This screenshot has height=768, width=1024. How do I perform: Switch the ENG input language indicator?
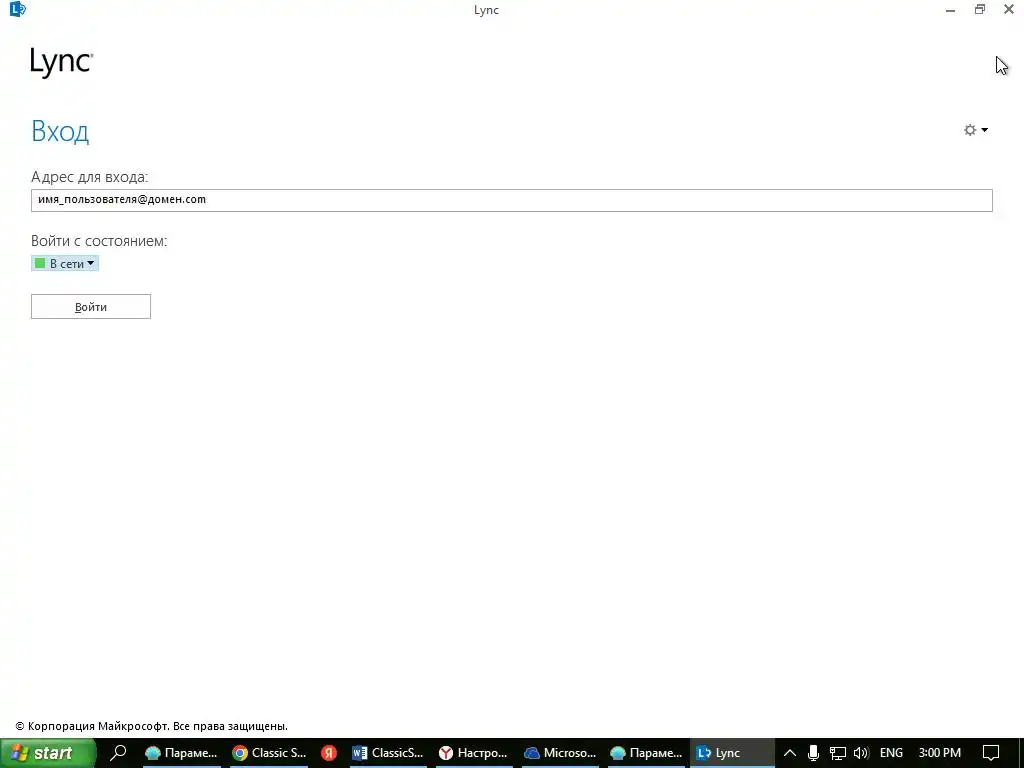pos(891,753)
